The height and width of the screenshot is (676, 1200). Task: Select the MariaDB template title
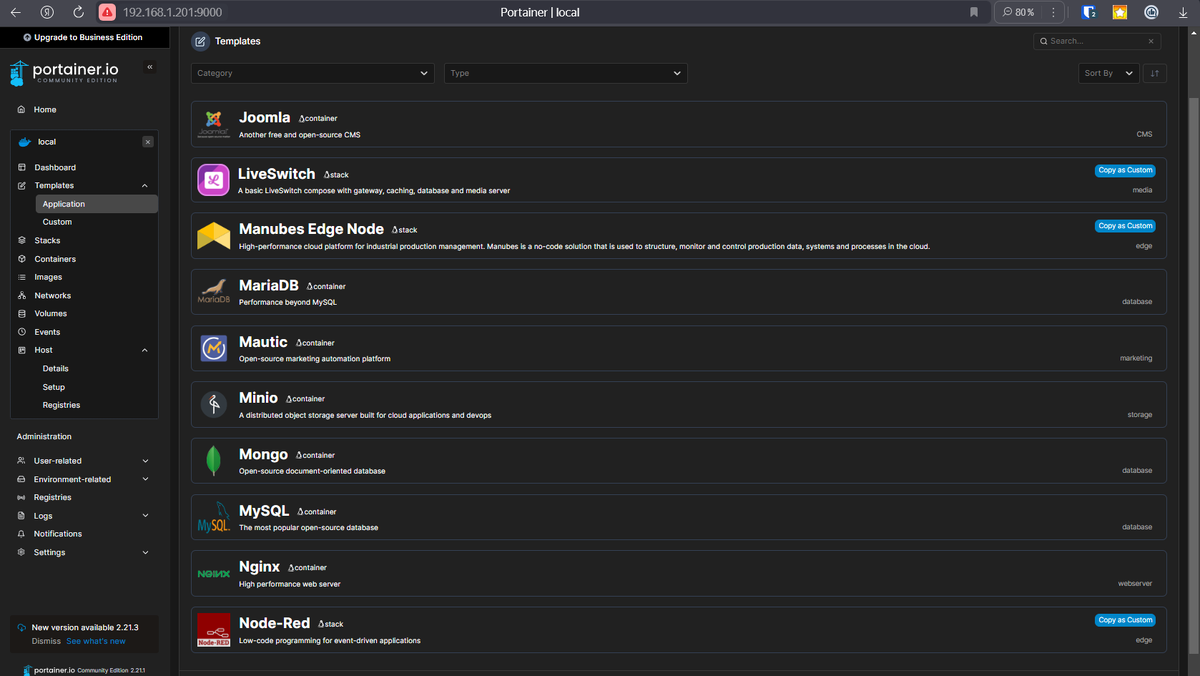coord(269,285)
